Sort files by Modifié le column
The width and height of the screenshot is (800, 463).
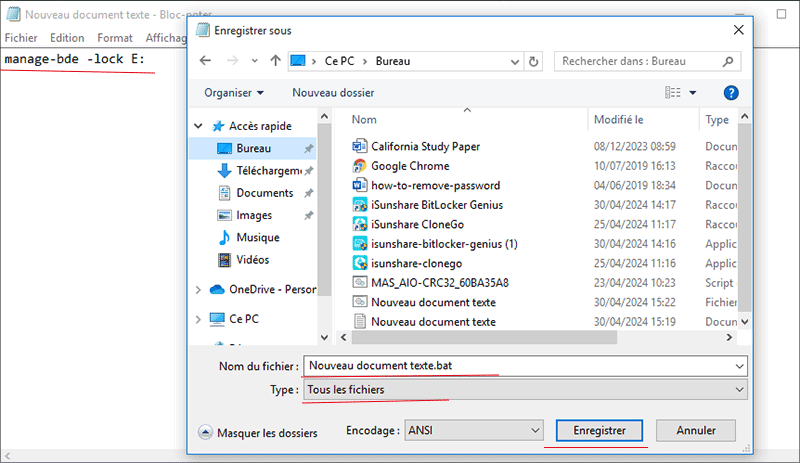618,119
